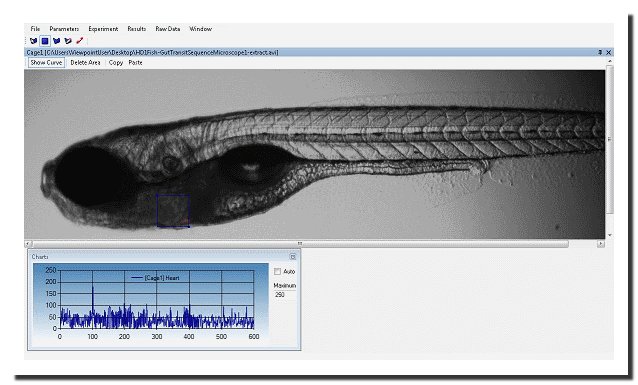Open the Raw Data menu
The image size is (638, 385).
168,29
